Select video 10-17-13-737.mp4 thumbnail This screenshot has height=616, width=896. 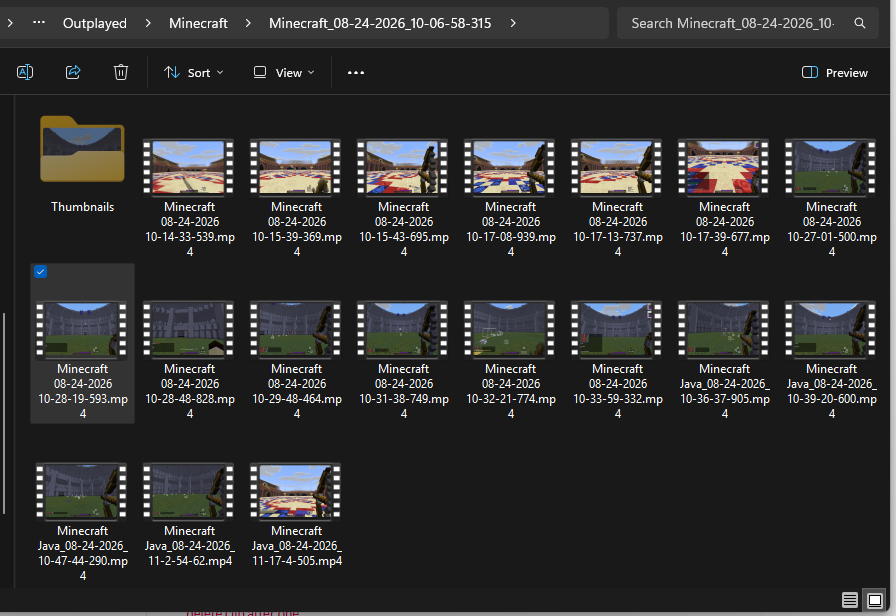pyautogui.click(x=617, y=167)
